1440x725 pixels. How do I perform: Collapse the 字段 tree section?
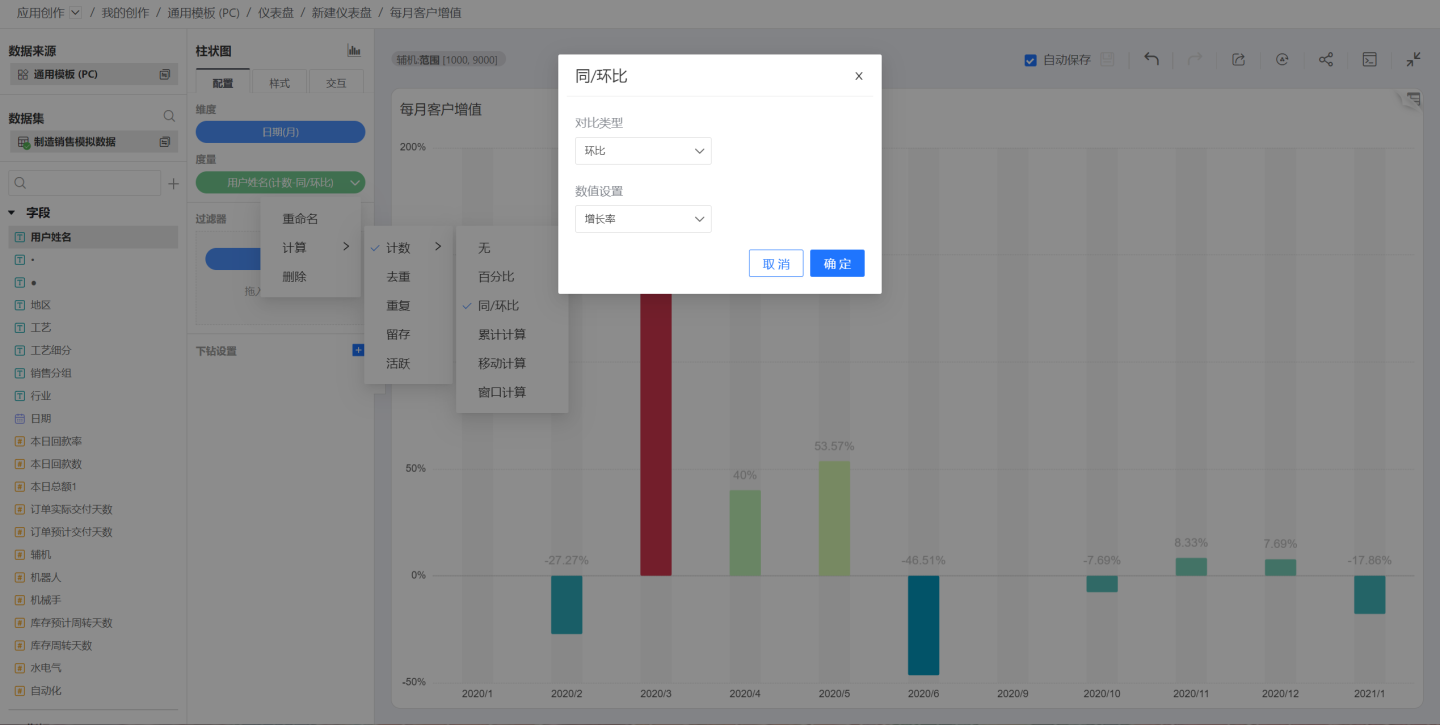12,213
